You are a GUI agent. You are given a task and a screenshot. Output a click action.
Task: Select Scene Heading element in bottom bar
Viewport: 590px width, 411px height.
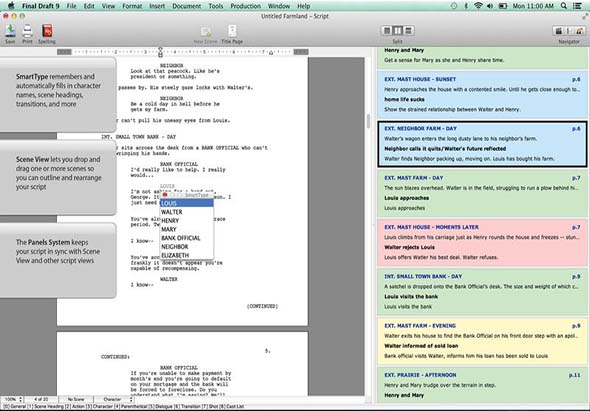46,406
